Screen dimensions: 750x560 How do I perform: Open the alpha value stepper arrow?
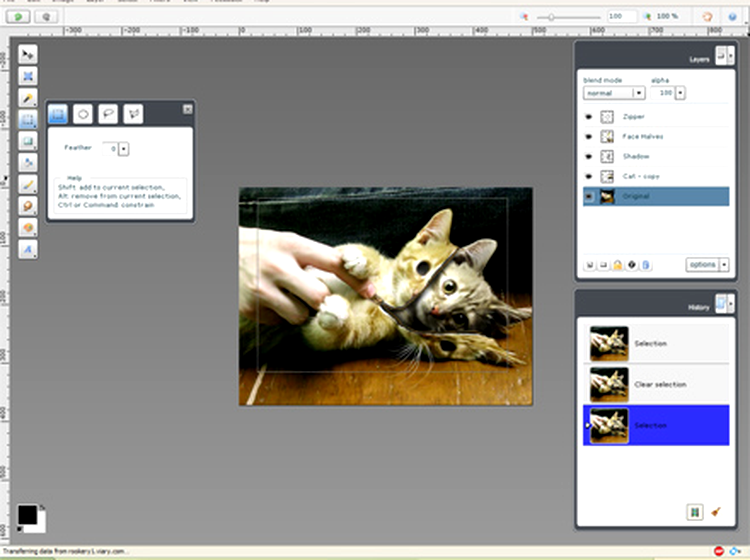pos(680,93)
